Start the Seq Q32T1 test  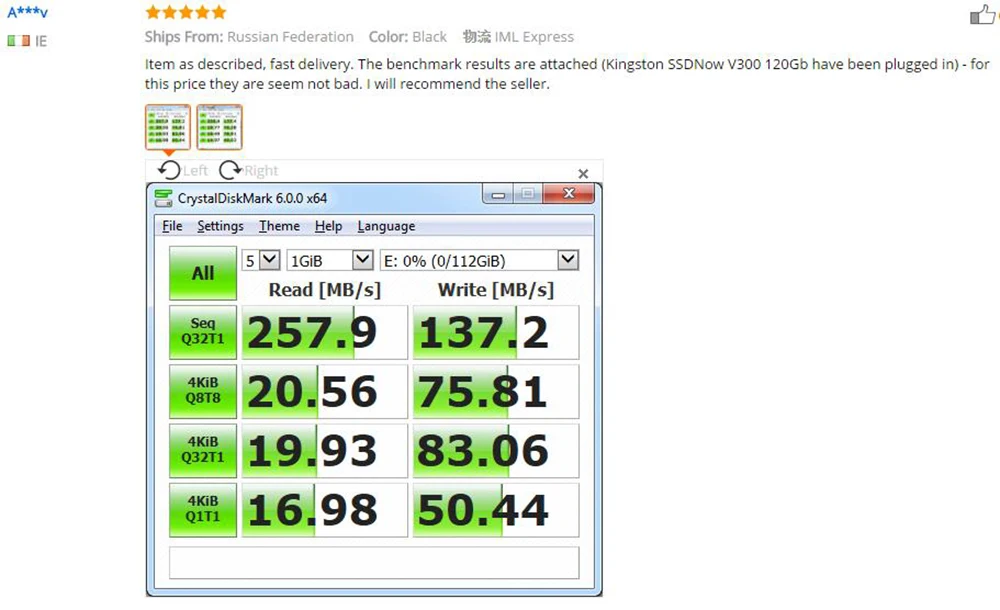click(203, 332)
